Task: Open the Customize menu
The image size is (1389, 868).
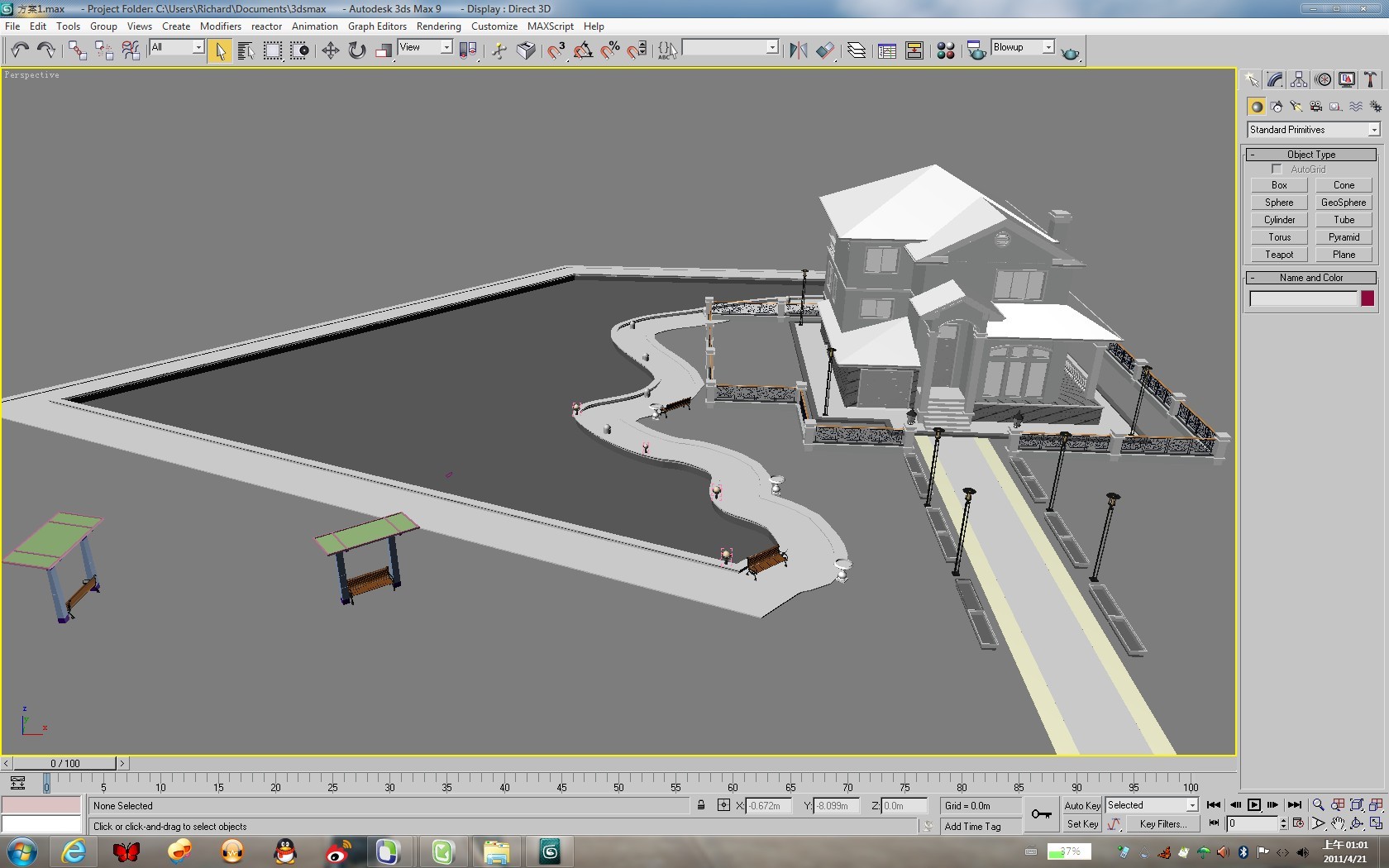Action: click(494, 26)
